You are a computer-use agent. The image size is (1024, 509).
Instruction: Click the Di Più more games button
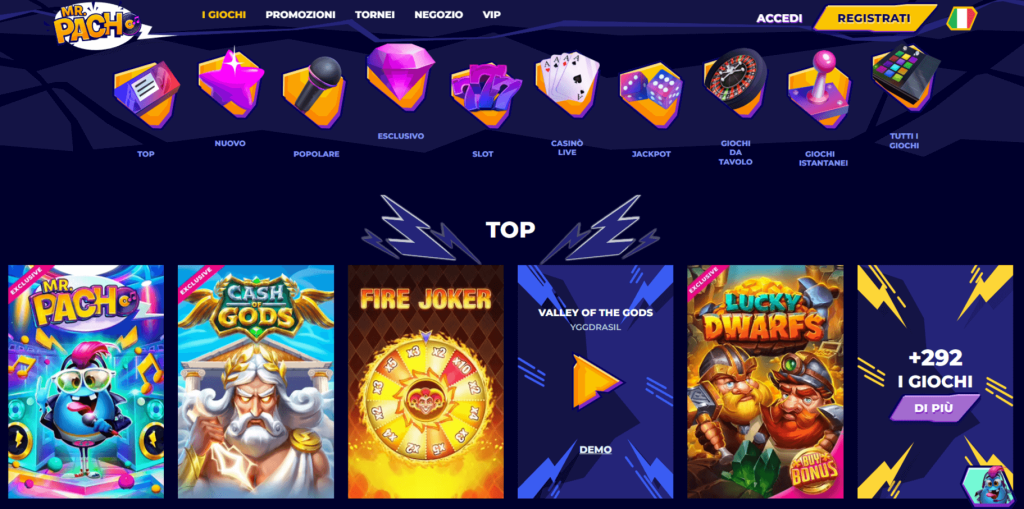click(934, 408)
